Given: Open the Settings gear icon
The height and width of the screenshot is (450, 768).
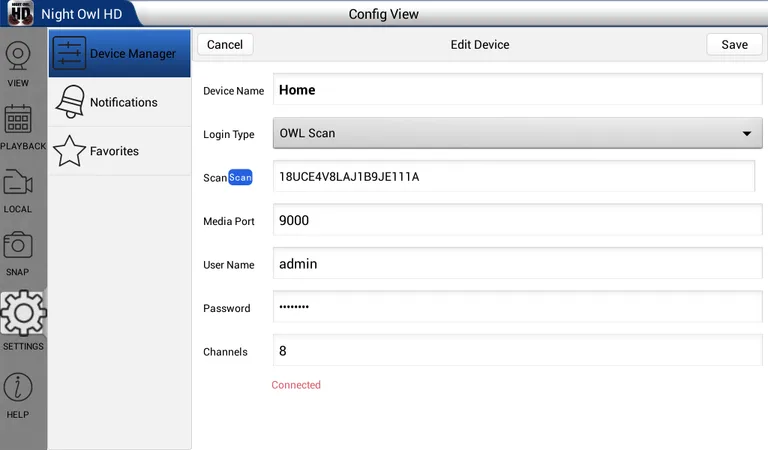Looking at the screenshot, I should pyautogui.click(x=22, y=314).
